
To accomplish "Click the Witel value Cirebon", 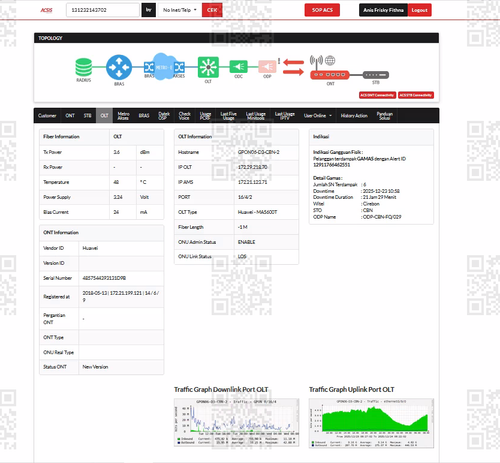I will [x=371, y=204].
